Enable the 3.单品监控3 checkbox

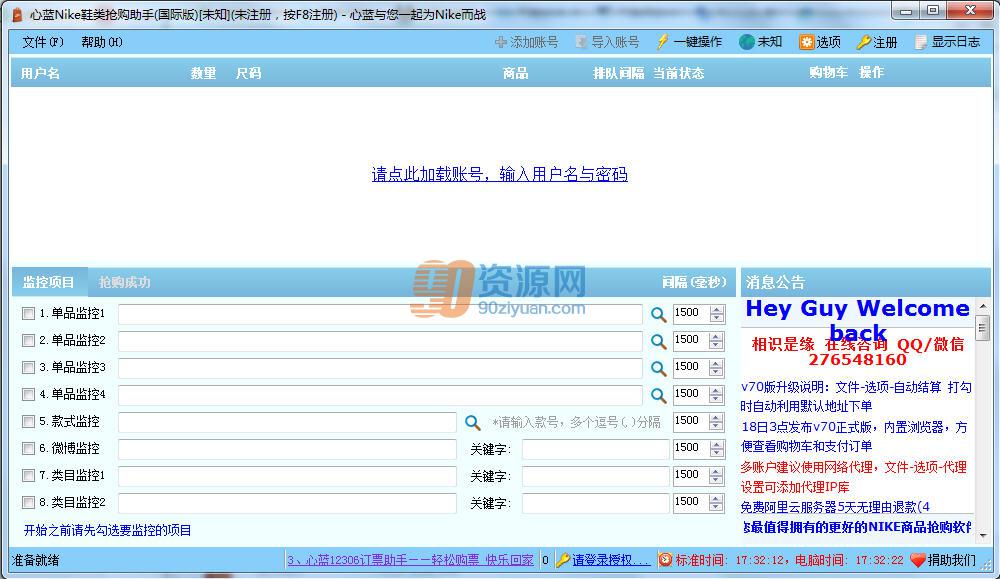point(28,367)
